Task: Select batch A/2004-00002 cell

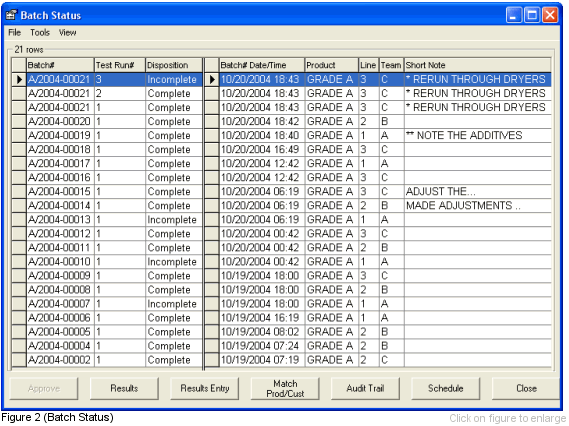Action: (60, 360)
